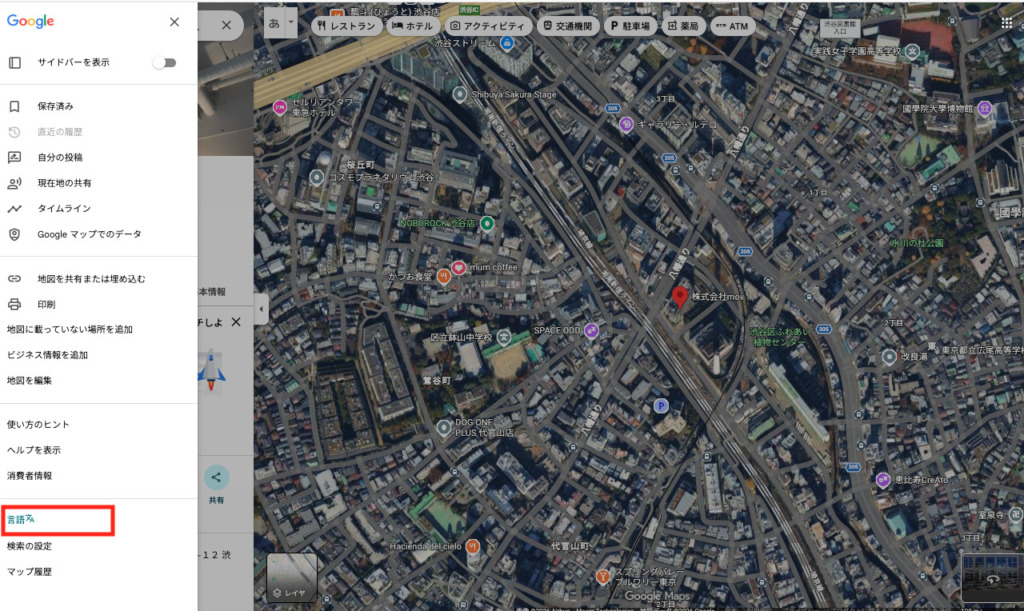Image resolution: width=1024 pixels, height=611 pixels.
Task: Toggle the サイドバーを表示 switch
Action: 164,62
